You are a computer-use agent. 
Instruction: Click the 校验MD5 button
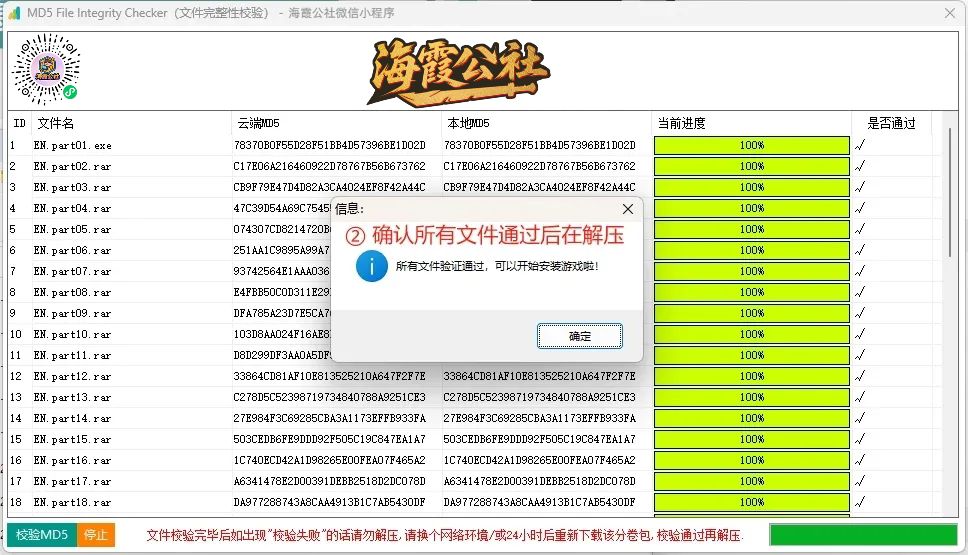(x=42, y=535)
